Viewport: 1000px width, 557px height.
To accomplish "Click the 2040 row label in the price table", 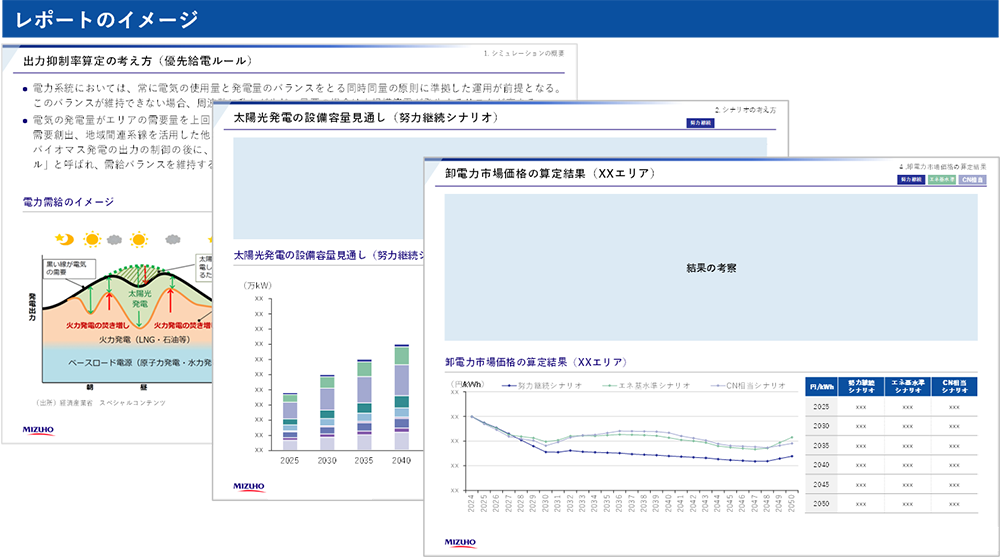I will pos(821,464).
